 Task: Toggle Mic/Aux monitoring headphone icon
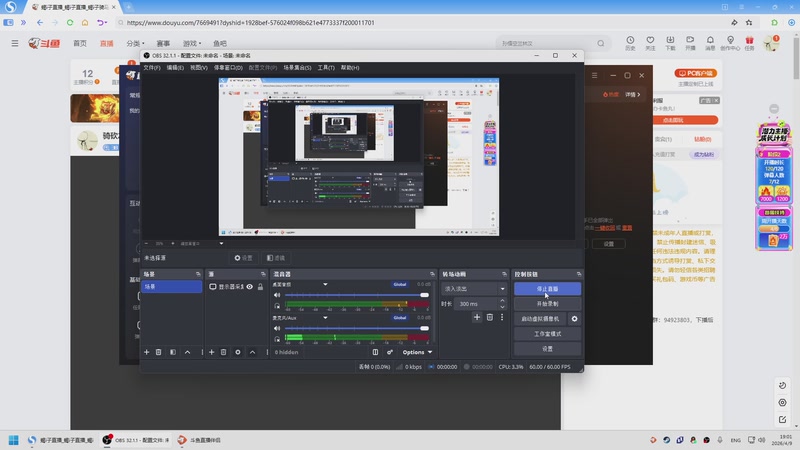click(x=277, y=339)
